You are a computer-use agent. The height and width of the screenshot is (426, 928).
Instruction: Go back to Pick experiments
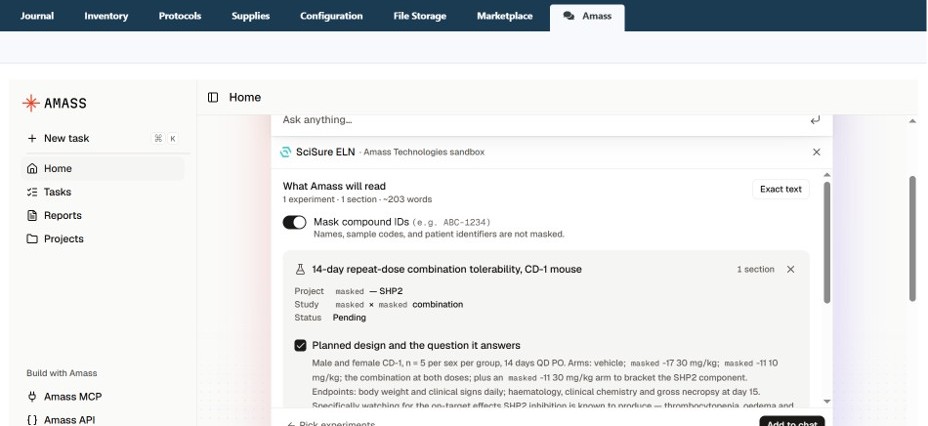click(331, 424)
